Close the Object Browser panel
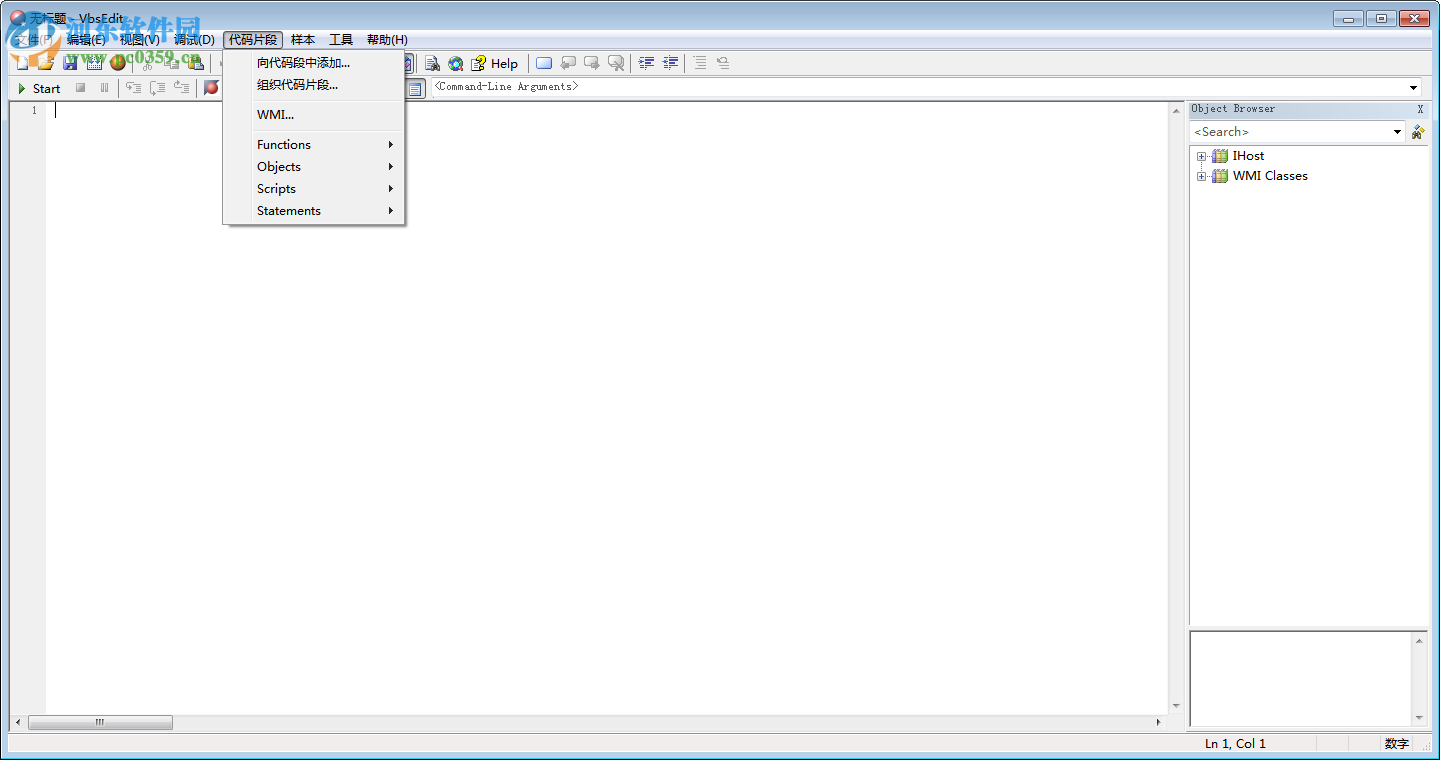The image size is (1440, 760). pos(1420,109)
